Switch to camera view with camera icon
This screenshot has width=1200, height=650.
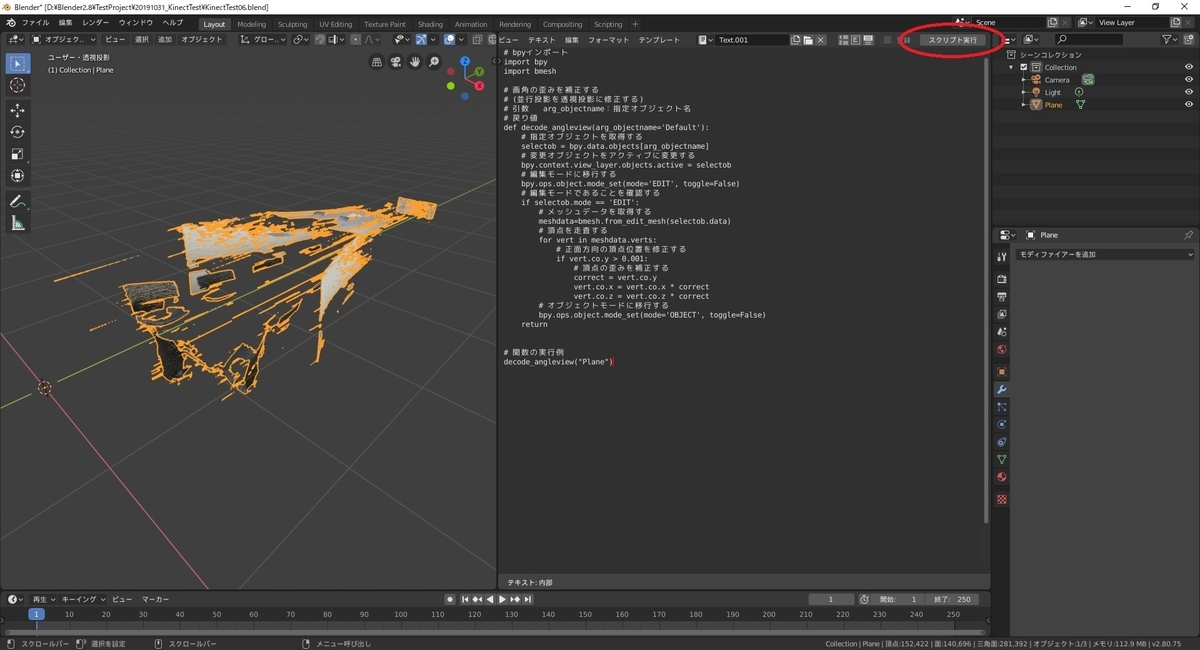click(396, 62)
